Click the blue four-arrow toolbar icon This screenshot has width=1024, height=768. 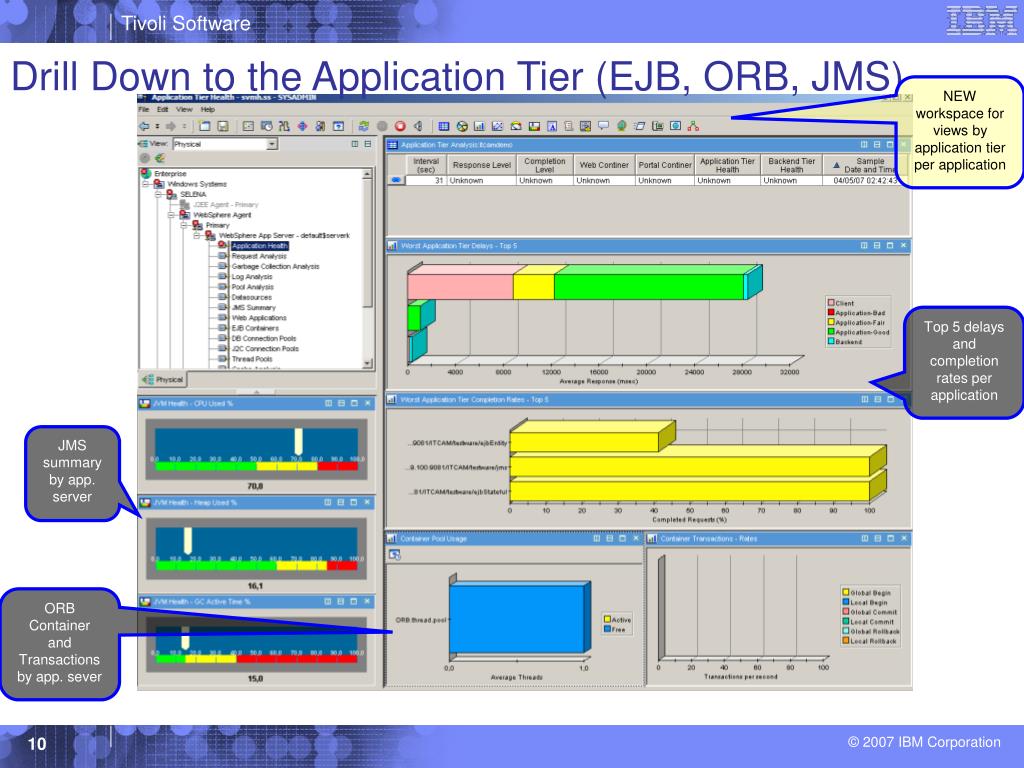point(302,126)
